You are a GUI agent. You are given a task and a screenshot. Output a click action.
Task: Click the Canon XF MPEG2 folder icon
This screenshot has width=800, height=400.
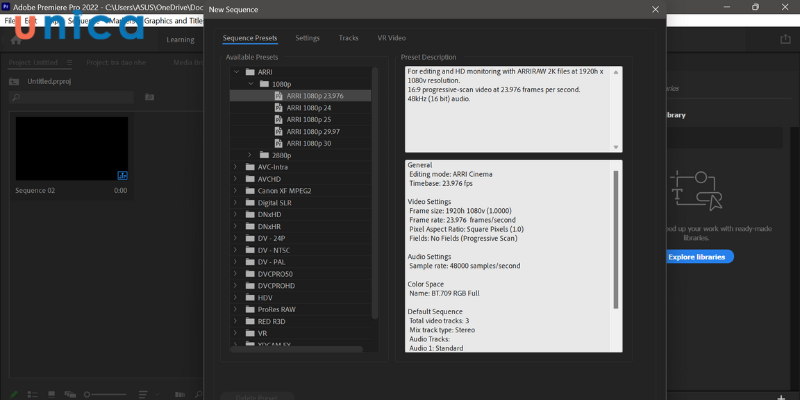pyautogui.click(x=249, y=190)
